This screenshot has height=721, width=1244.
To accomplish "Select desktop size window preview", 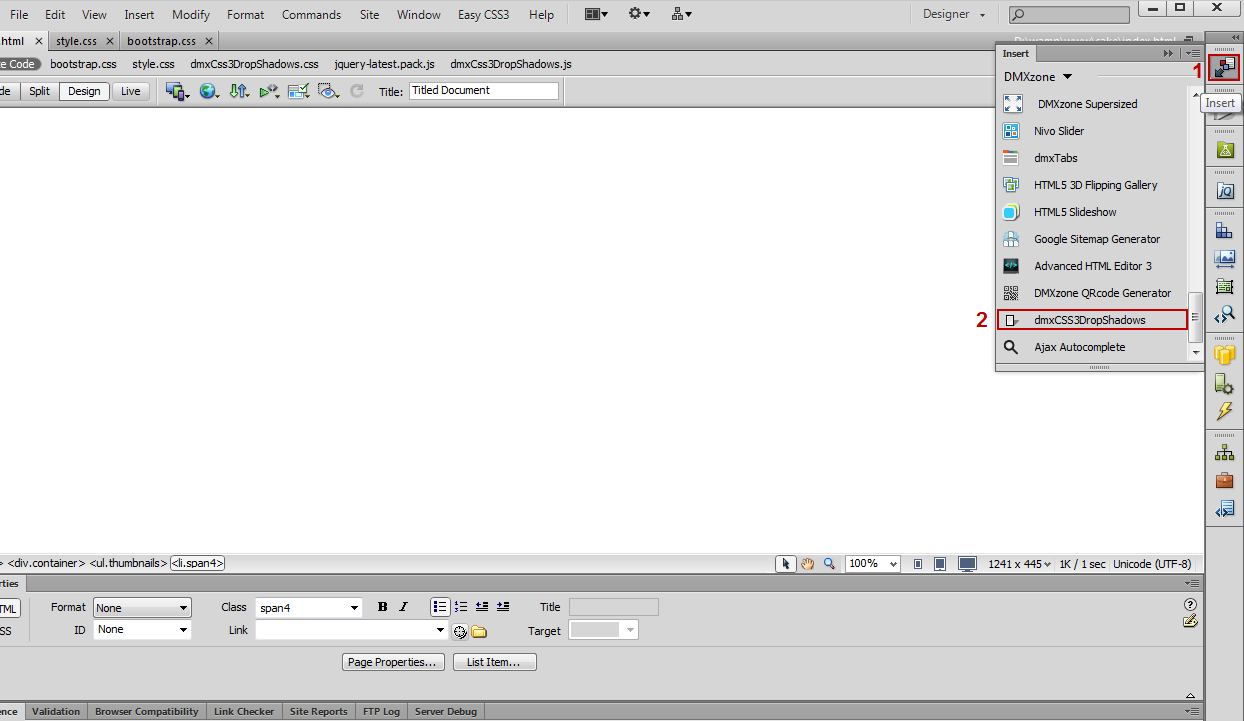I will click(x=967, y=564).
